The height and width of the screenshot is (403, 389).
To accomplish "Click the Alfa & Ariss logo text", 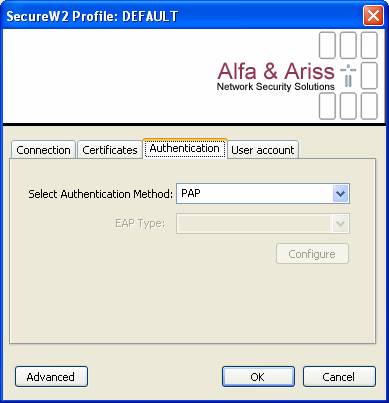I will coord(276,71).
